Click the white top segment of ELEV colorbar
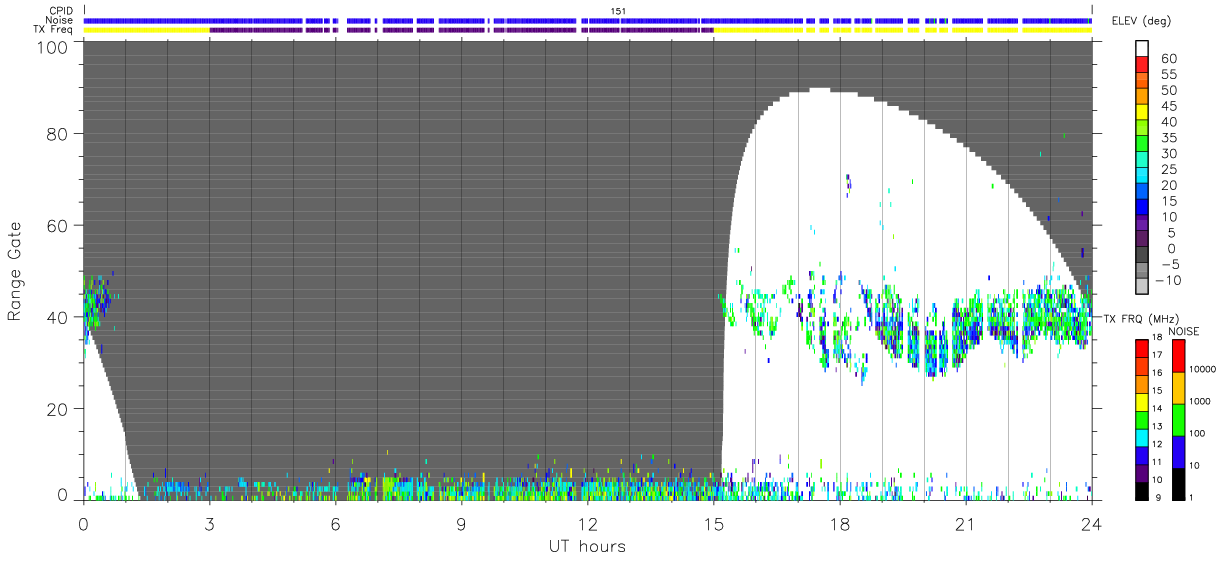The image size is (1228, 567). [1142, 48]
